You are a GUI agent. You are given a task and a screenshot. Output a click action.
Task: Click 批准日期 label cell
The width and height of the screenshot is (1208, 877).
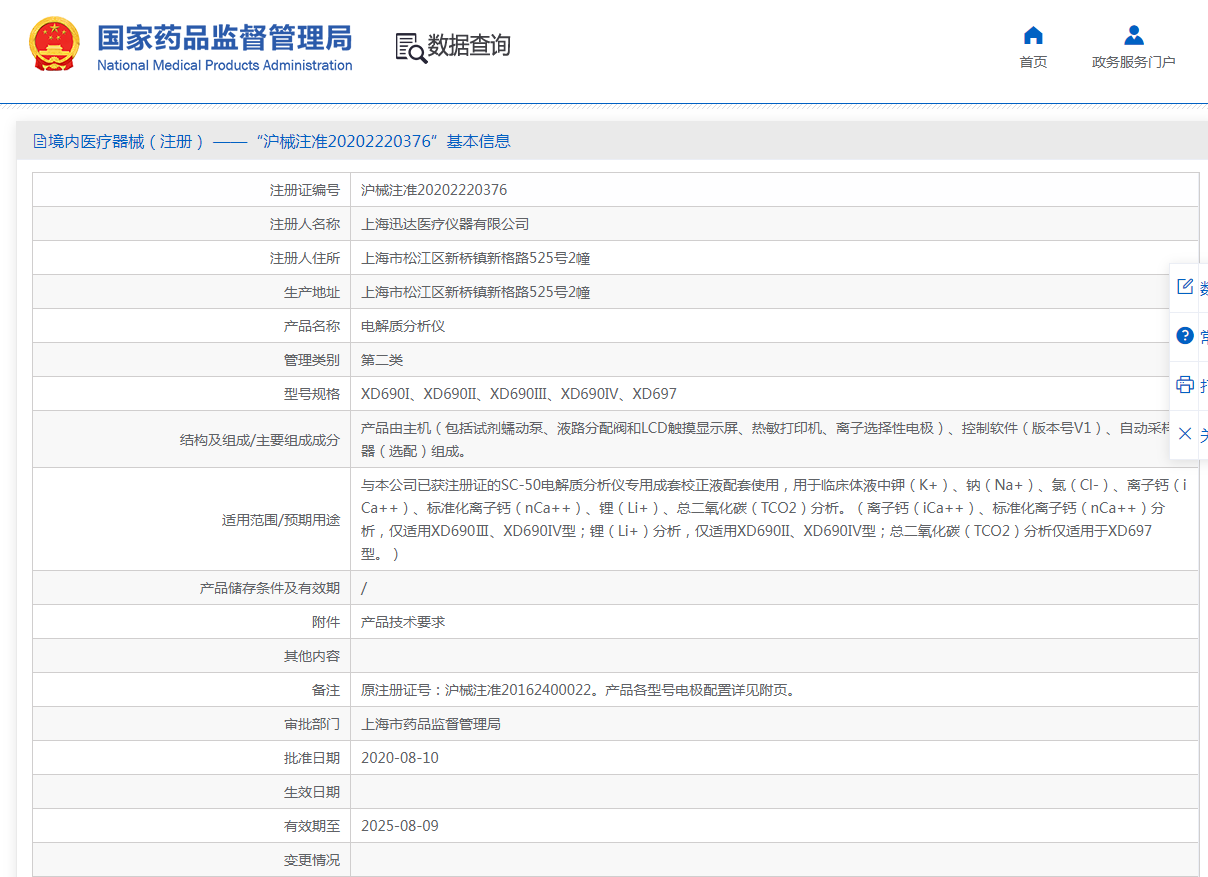point(191,758)
